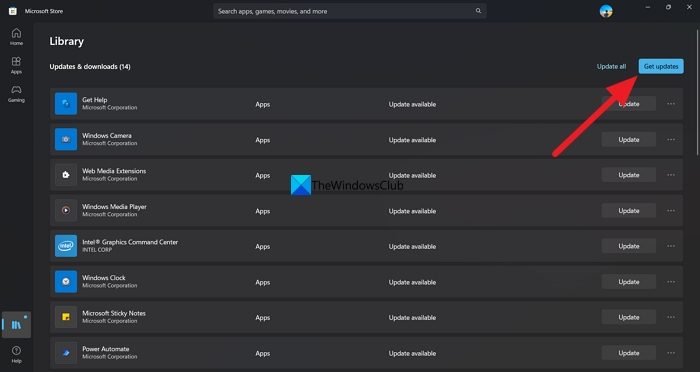Update Windows Media Player

[629, 210]
